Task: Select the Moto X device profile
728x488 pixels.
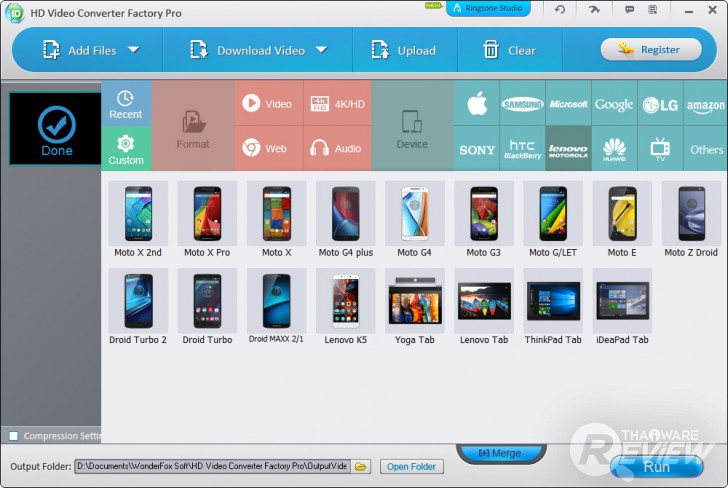Action: tap(276, 220)
